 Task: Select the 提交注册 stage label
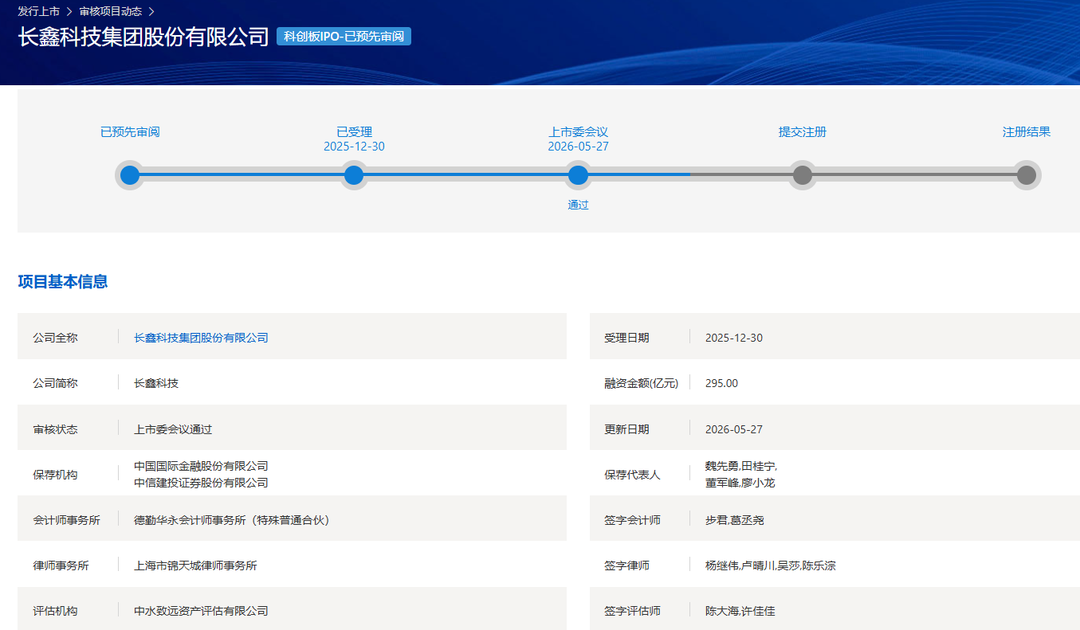802,132
